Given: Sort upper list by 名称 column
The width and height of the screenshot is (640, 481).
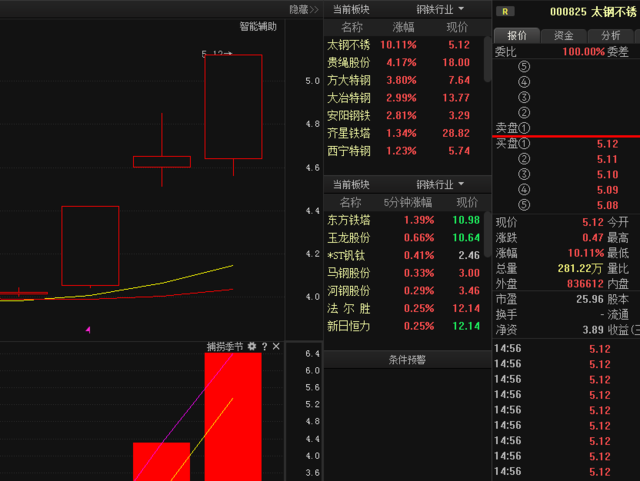Looking at the screenshot, I should click(x=352, y=27).
